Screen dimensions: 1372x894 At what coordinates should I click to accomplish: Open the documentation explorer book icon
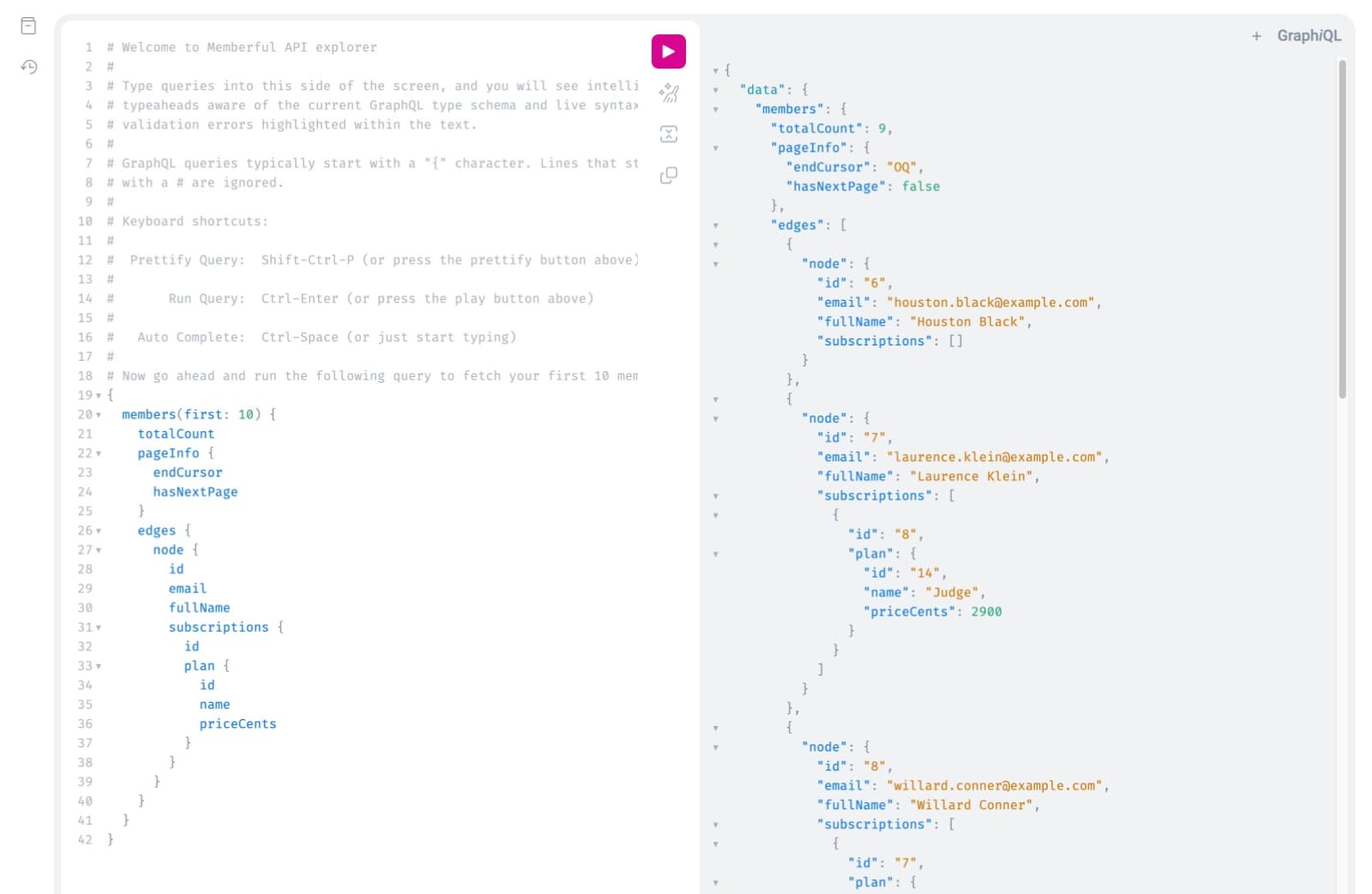[28, 26]
